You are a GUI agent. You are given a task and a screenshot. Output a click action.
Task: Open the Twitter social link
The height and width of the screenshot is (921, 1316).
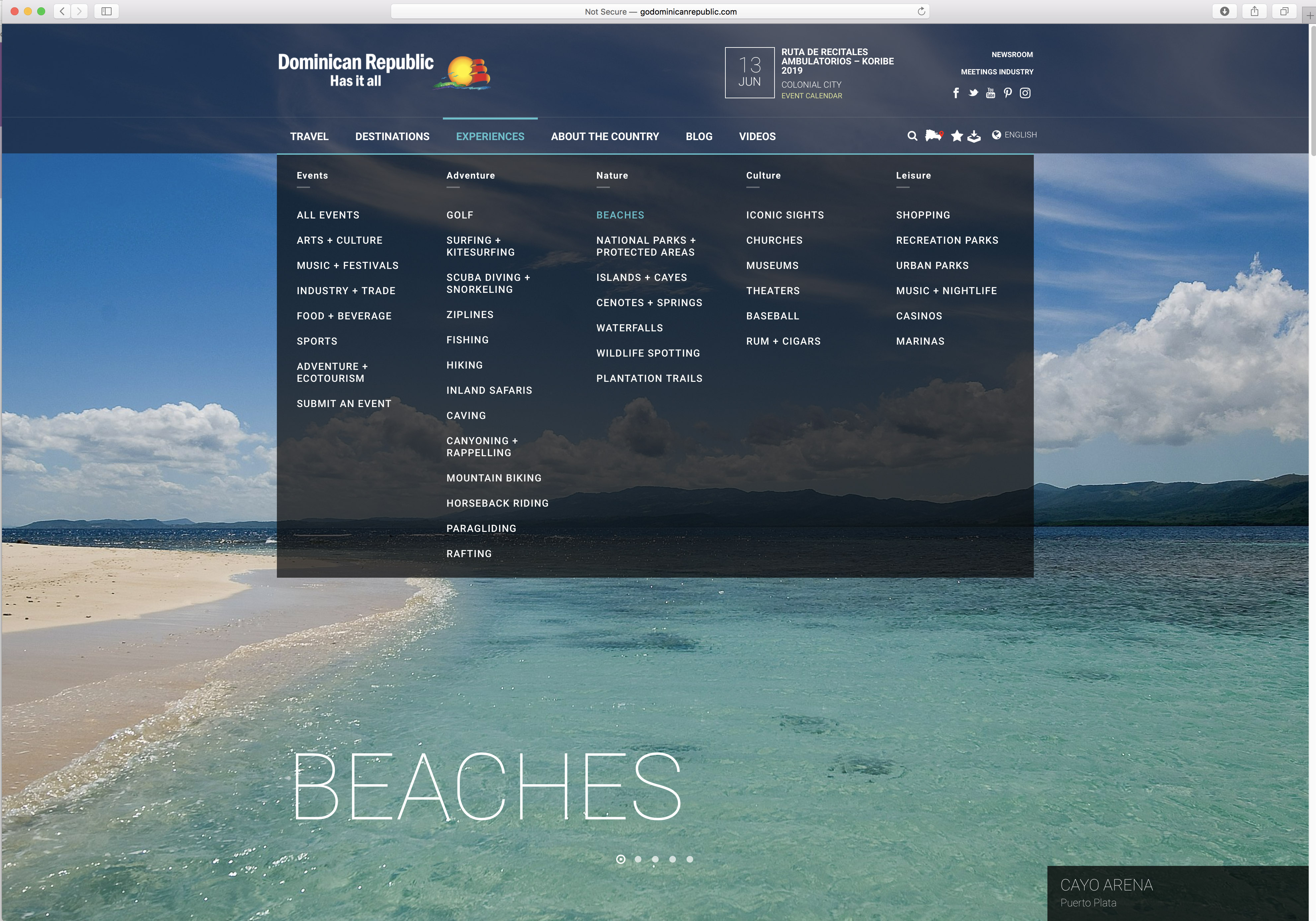pyautogui.click(x=973, y=93)
